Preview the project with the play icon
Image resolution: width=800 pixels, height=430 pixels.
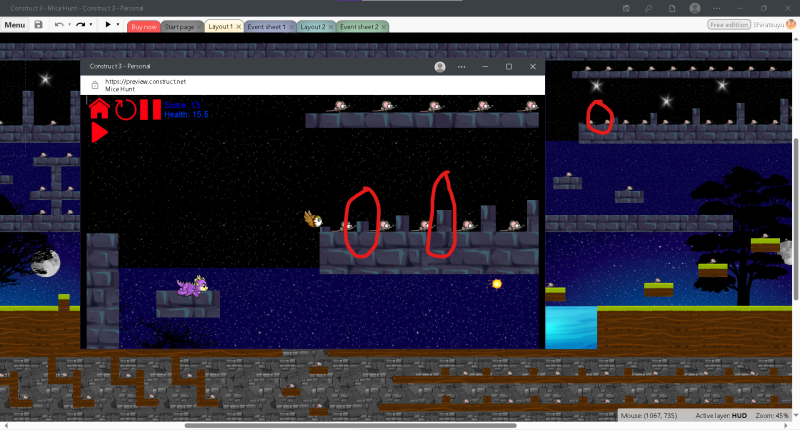coord(108,24)
